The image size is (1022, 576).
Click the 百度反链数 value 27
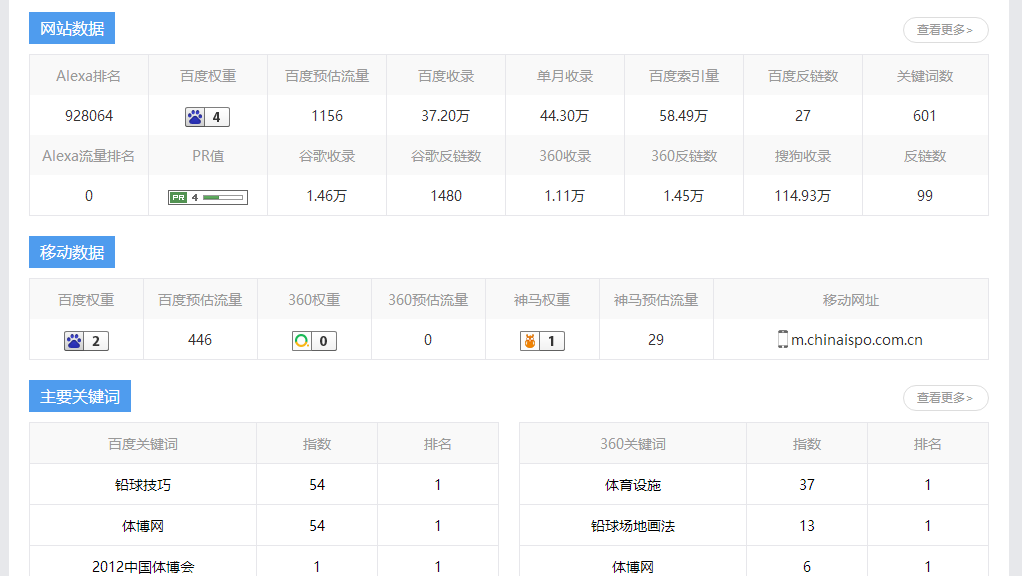coord(802,116)
